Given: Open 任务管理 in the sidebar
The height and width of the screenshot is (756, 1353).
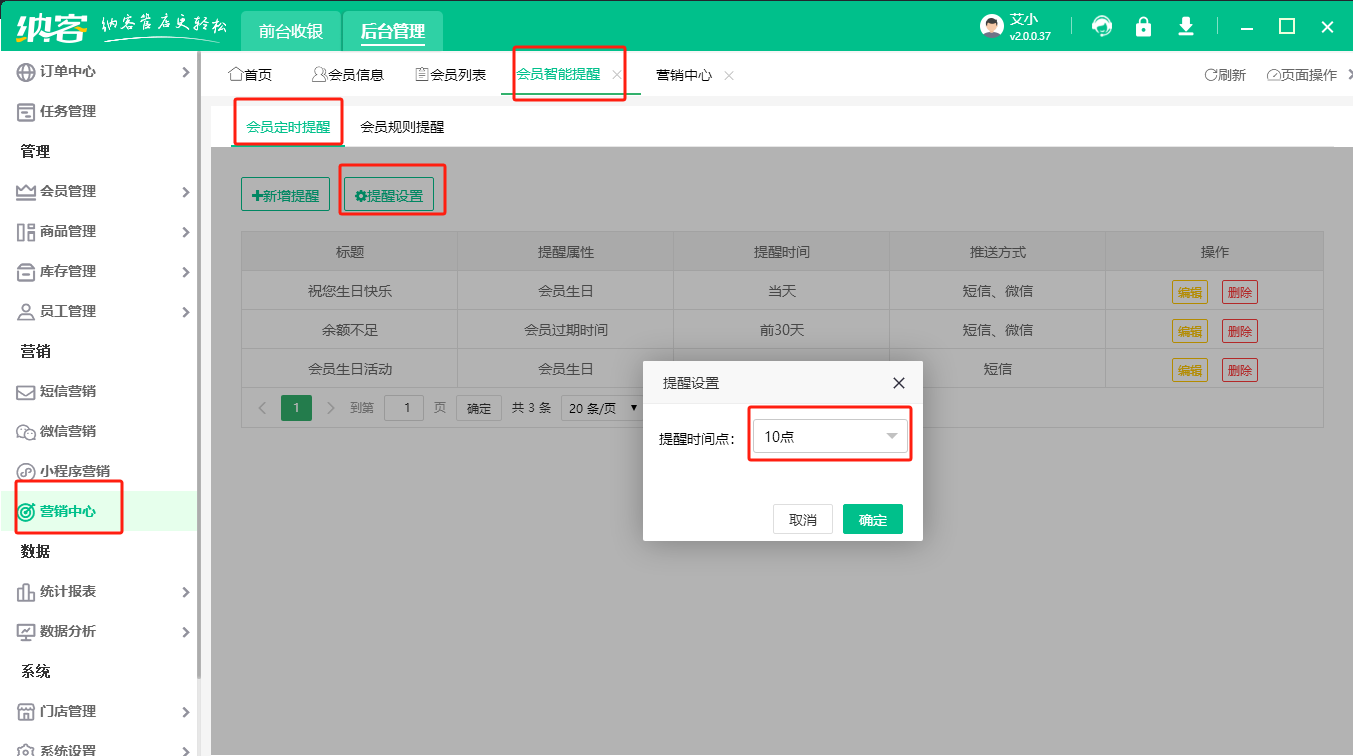Looking at the screenshot, I should [x=68, y=111].
